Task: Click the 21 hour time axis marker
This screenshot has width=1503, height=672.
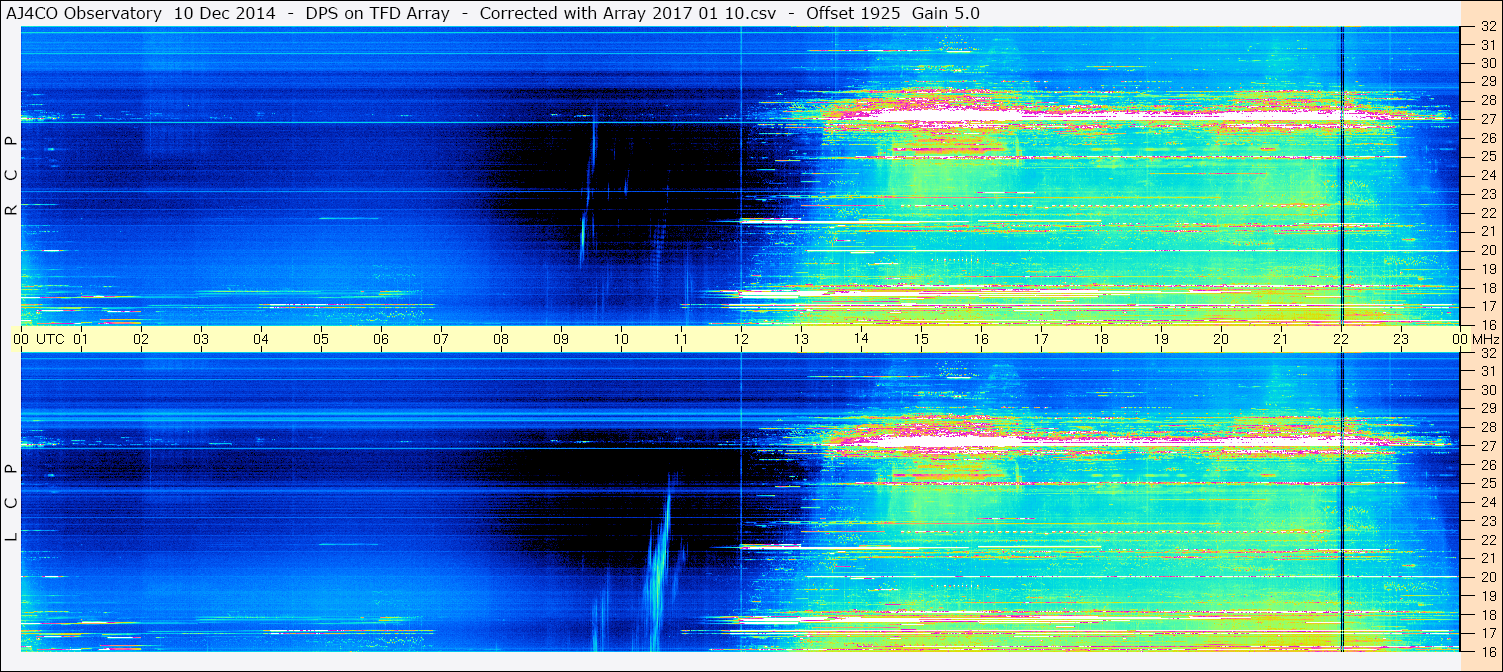Action: point(1281,339)
